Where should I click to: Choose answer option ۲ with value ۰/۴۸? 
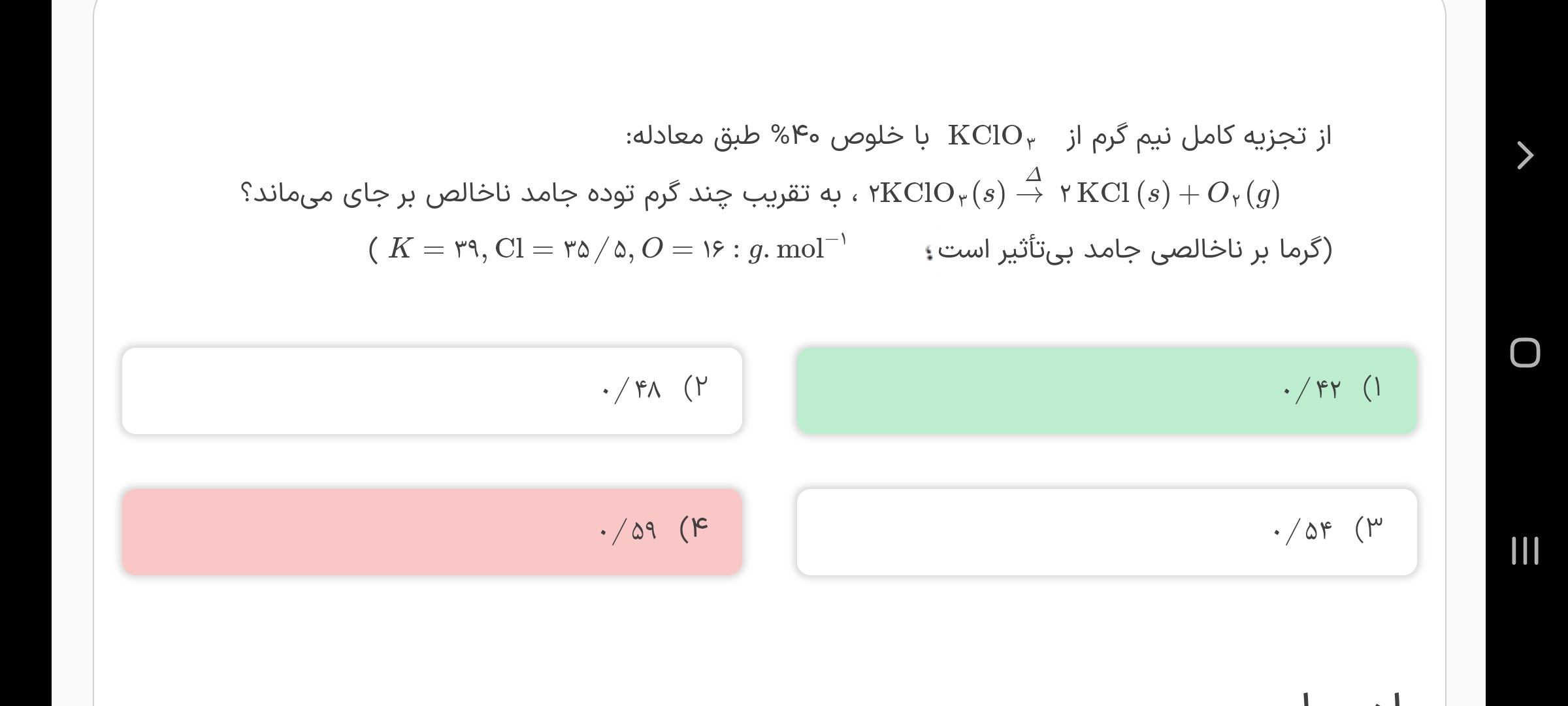432,391
